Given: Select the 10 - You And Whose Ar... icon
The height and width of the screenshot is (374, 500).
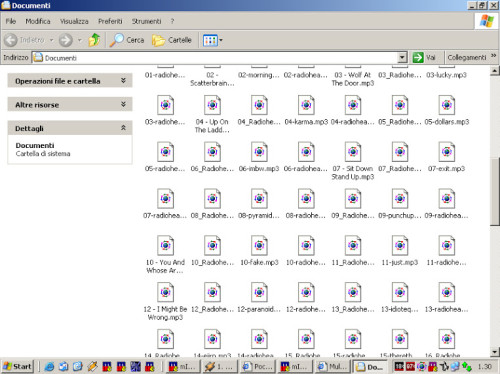Looking at the screenshot, I should click(x=166, y=246).
